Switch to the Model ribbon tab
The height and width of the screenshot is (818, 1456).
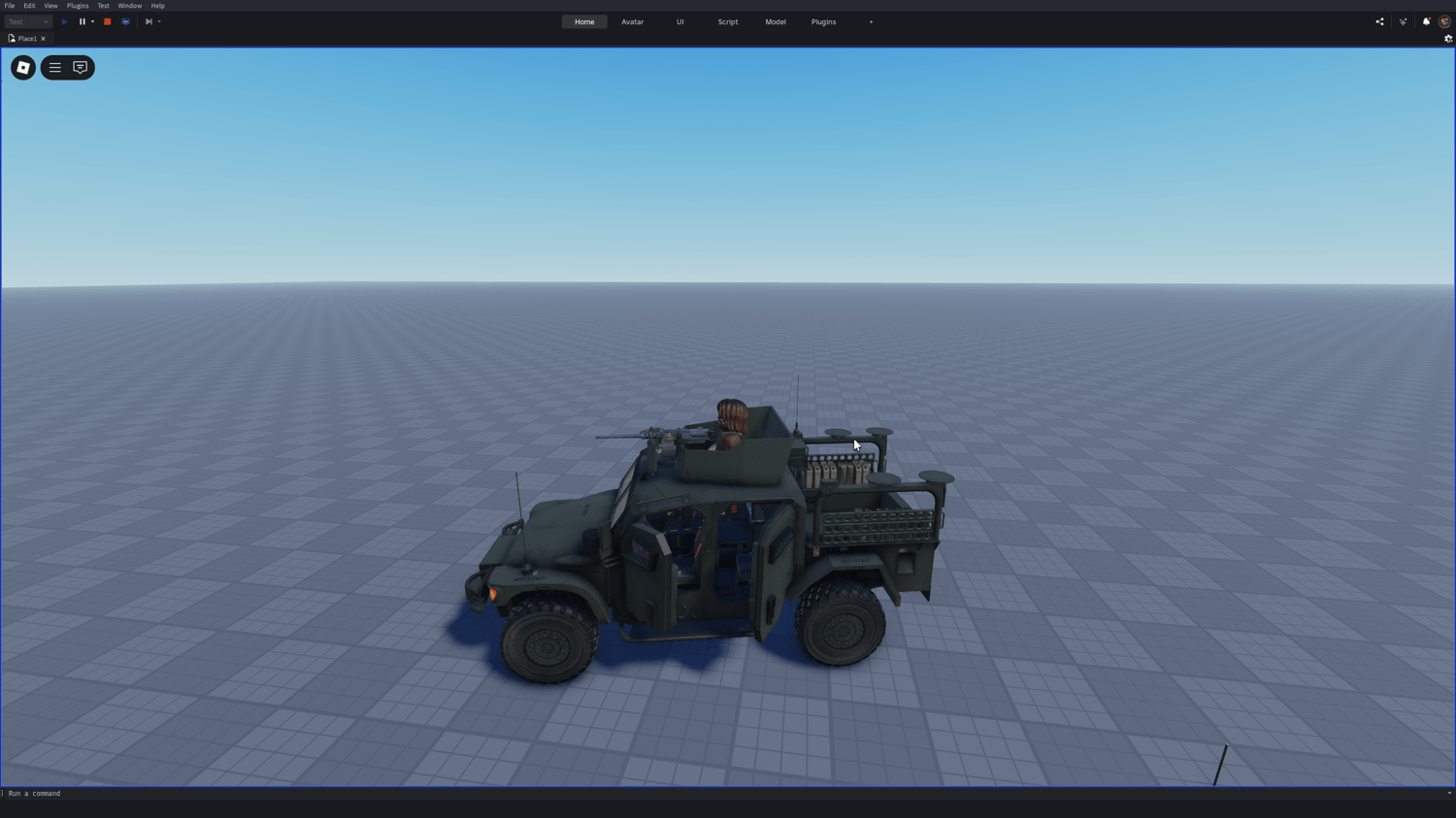pyautogui.click(x=776, y=21)
